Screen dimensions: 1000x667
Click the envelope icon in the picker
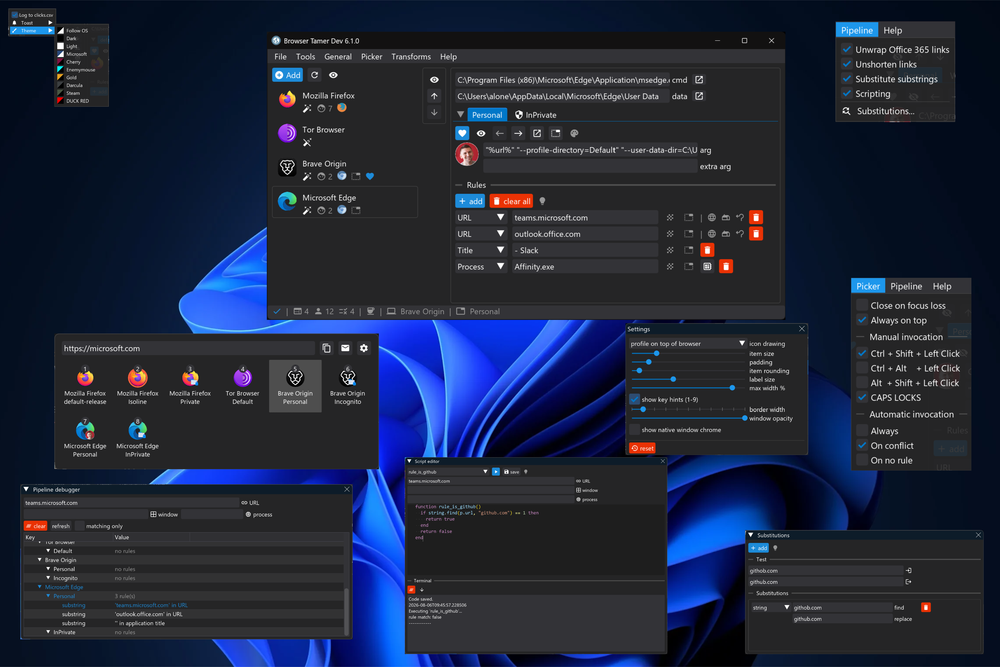[x=345, y=348]
